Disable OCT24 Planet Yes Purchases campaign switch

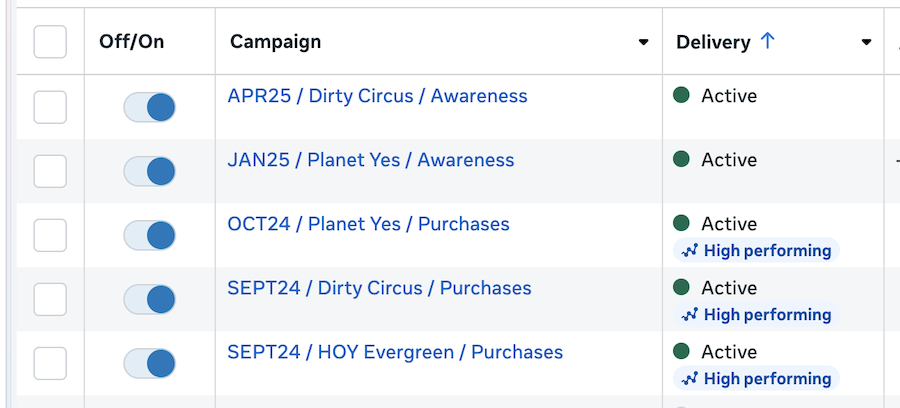[150, 236]
